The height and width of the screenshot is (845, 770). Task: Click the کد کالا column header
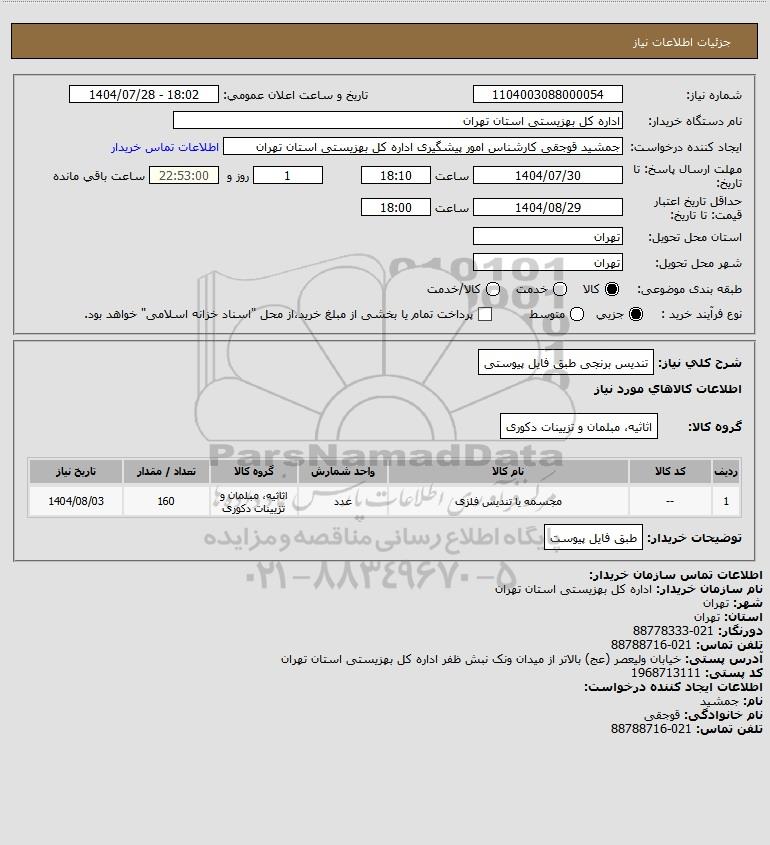click(670, 472)
